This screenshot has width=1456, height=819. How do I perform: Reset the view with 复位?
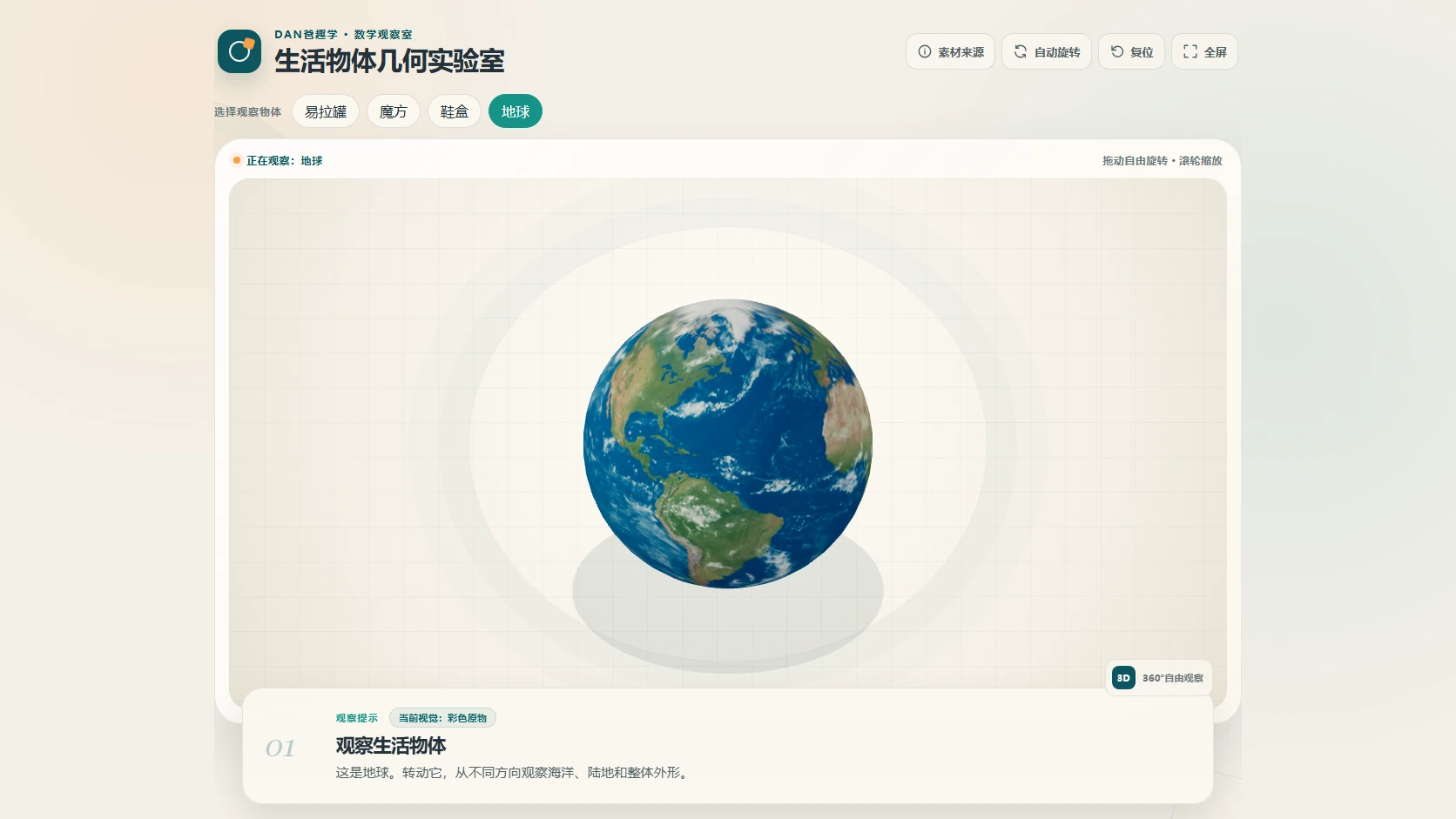pyautogui.click(x=1131, y=51)
